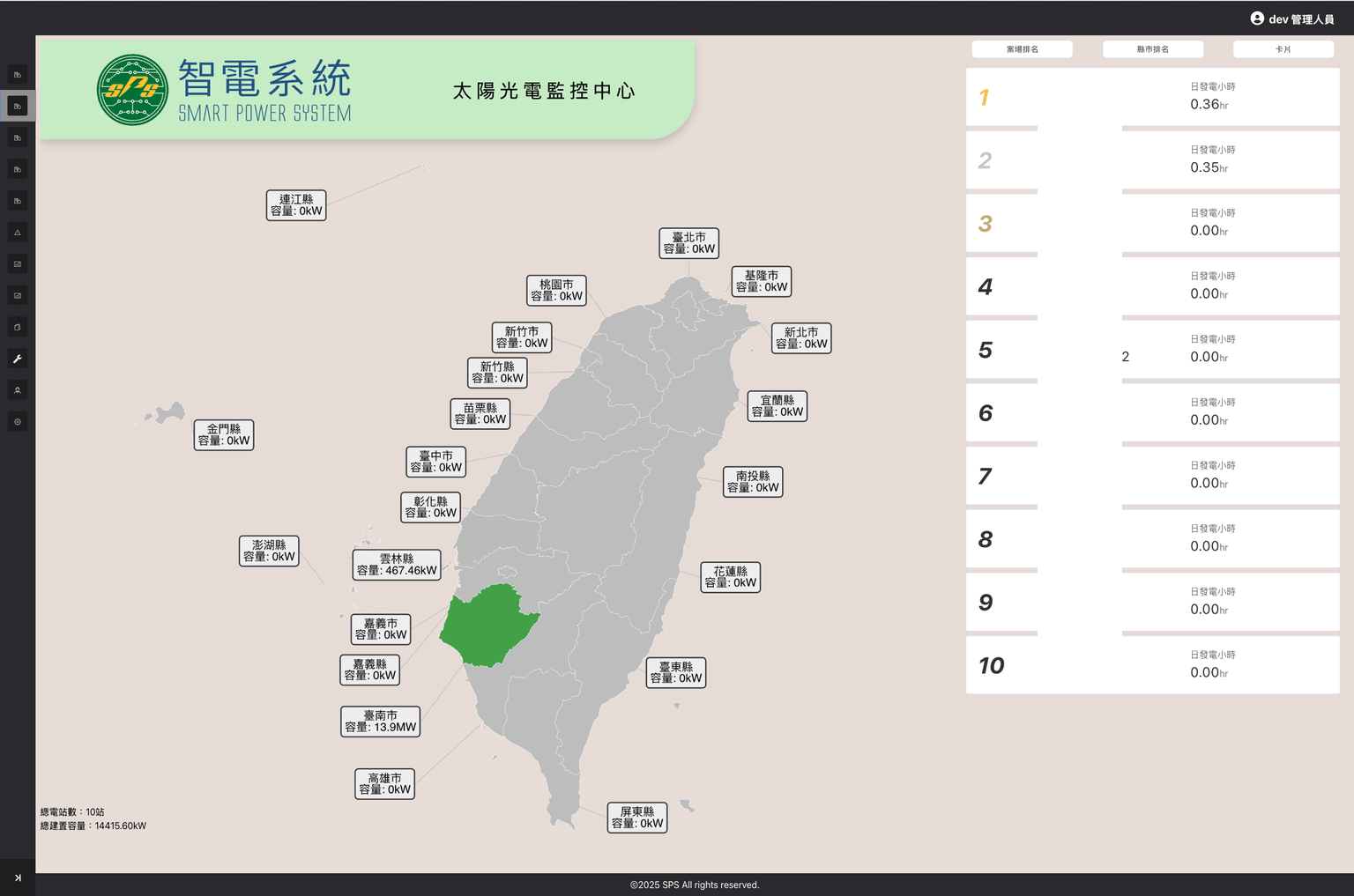The width and height of the screenshot is (1354, 896).
Task: Click the 臺東縣 capacity label
Action: (x=676, y=673)
